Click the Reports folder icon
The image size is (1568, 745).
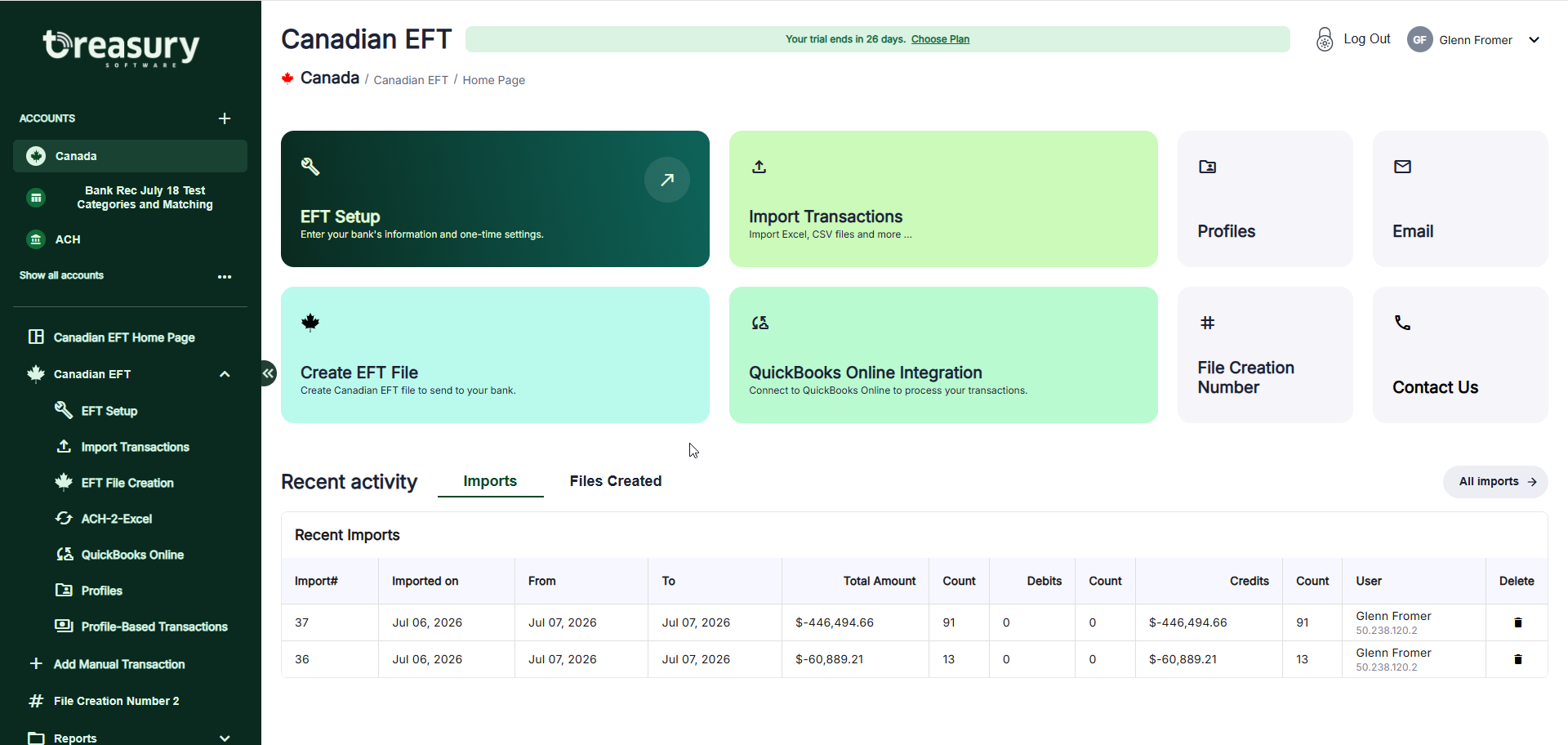(x=36, y=738)
